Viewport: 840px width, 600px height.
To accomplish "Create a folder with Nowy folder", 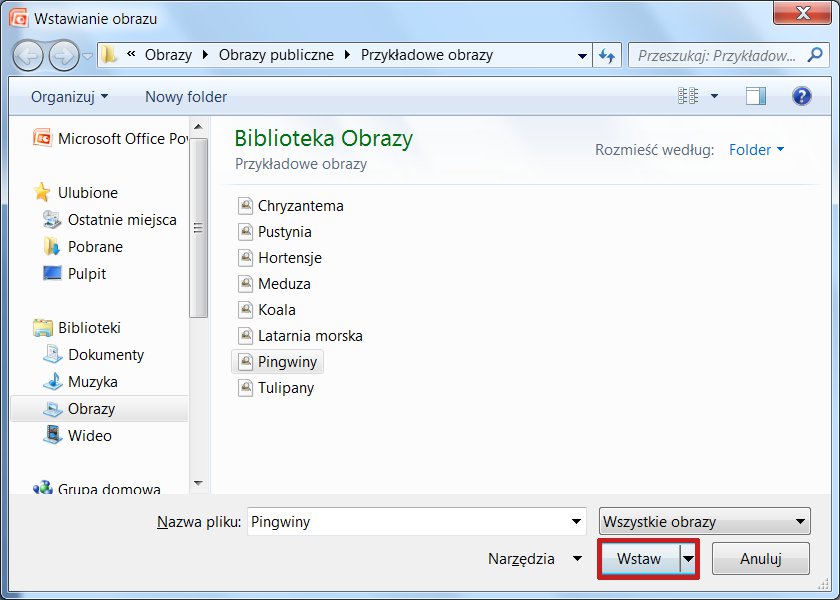I will (x=186, y=97).
